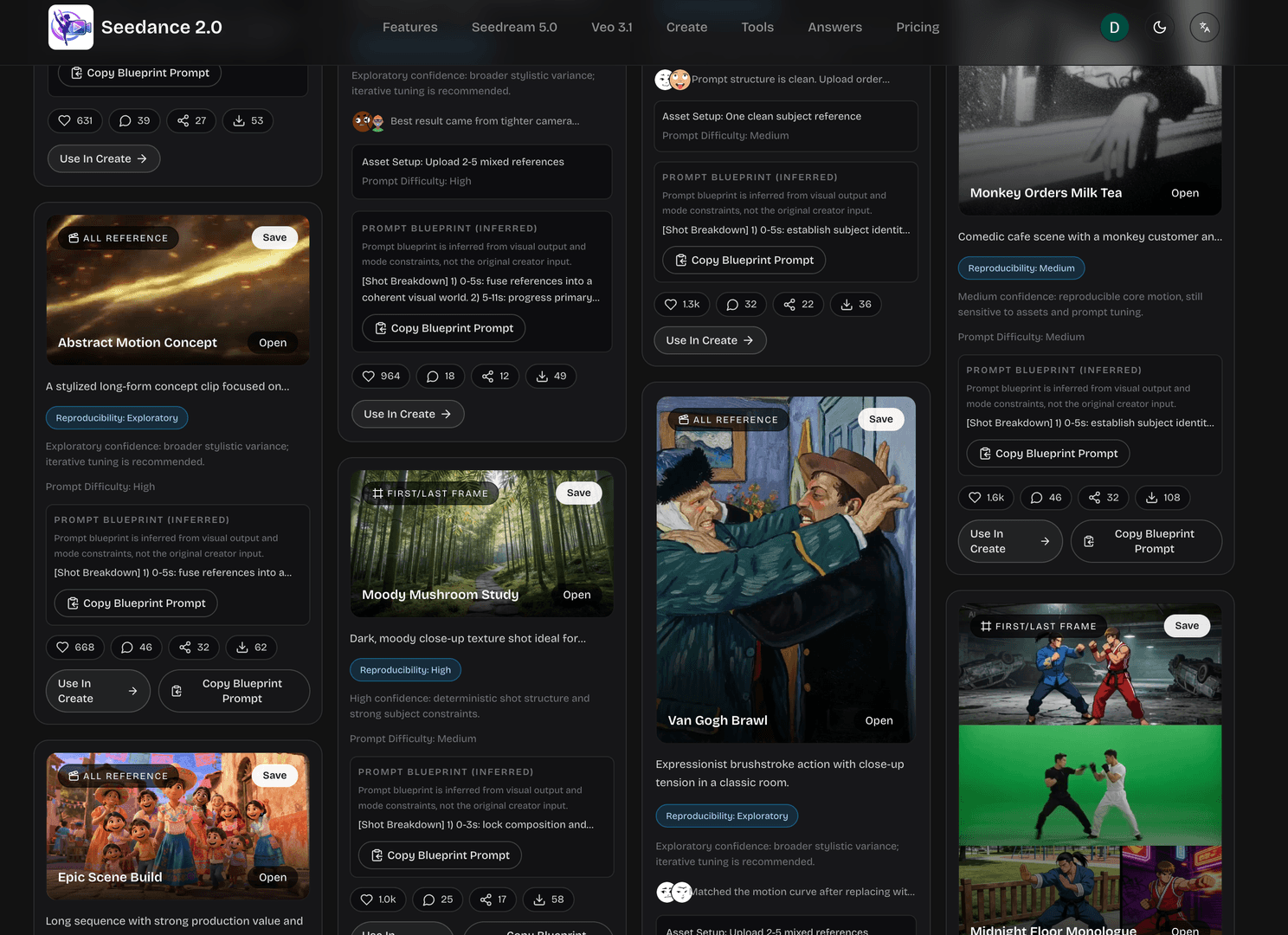Go to Seedream 5.0 in navigation
This screenshot has width=1288, height=935.
click(x=514, y=27)
